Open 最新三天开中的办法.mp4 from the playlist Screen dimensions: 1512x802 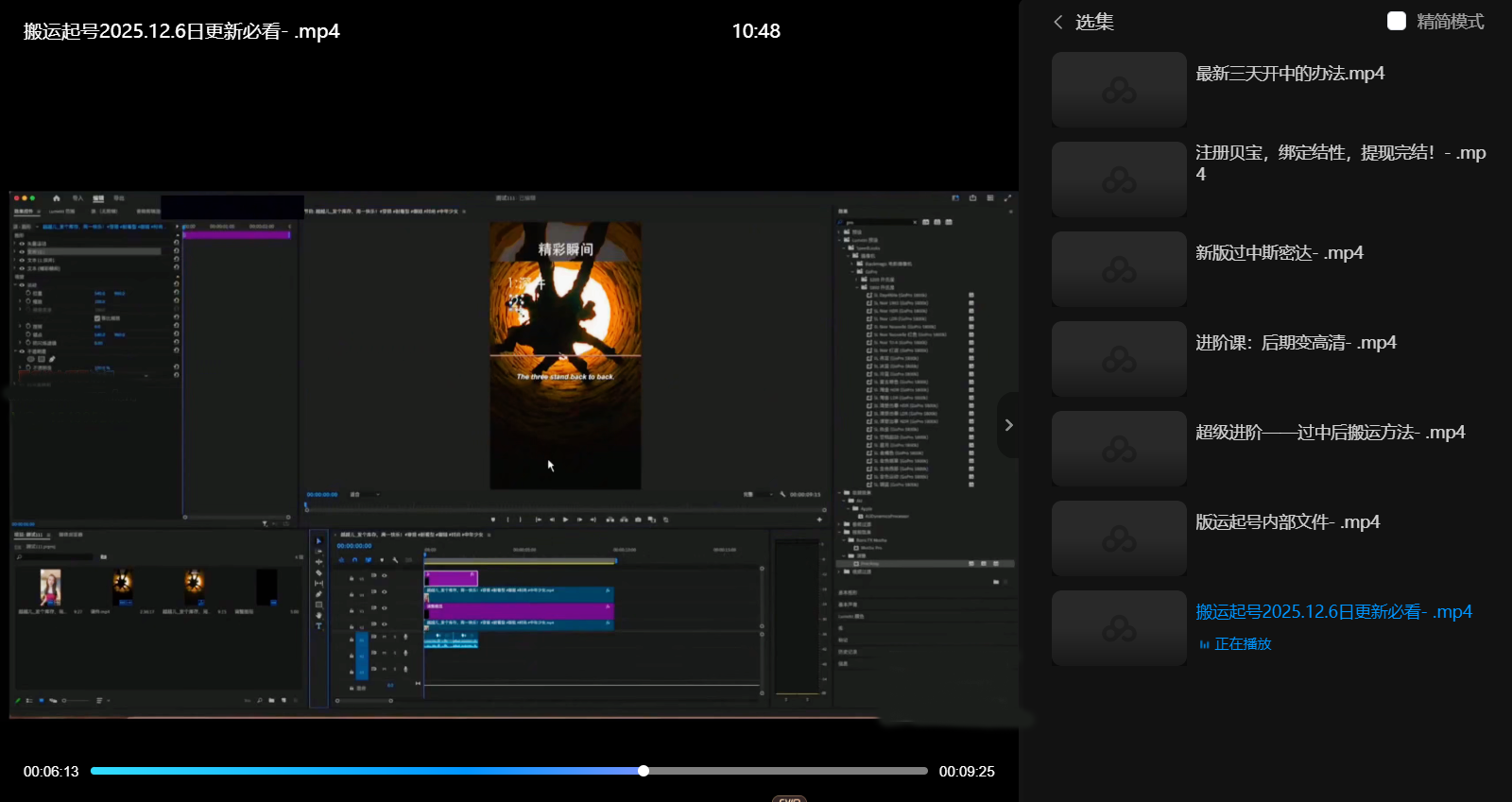point(1289,74)
